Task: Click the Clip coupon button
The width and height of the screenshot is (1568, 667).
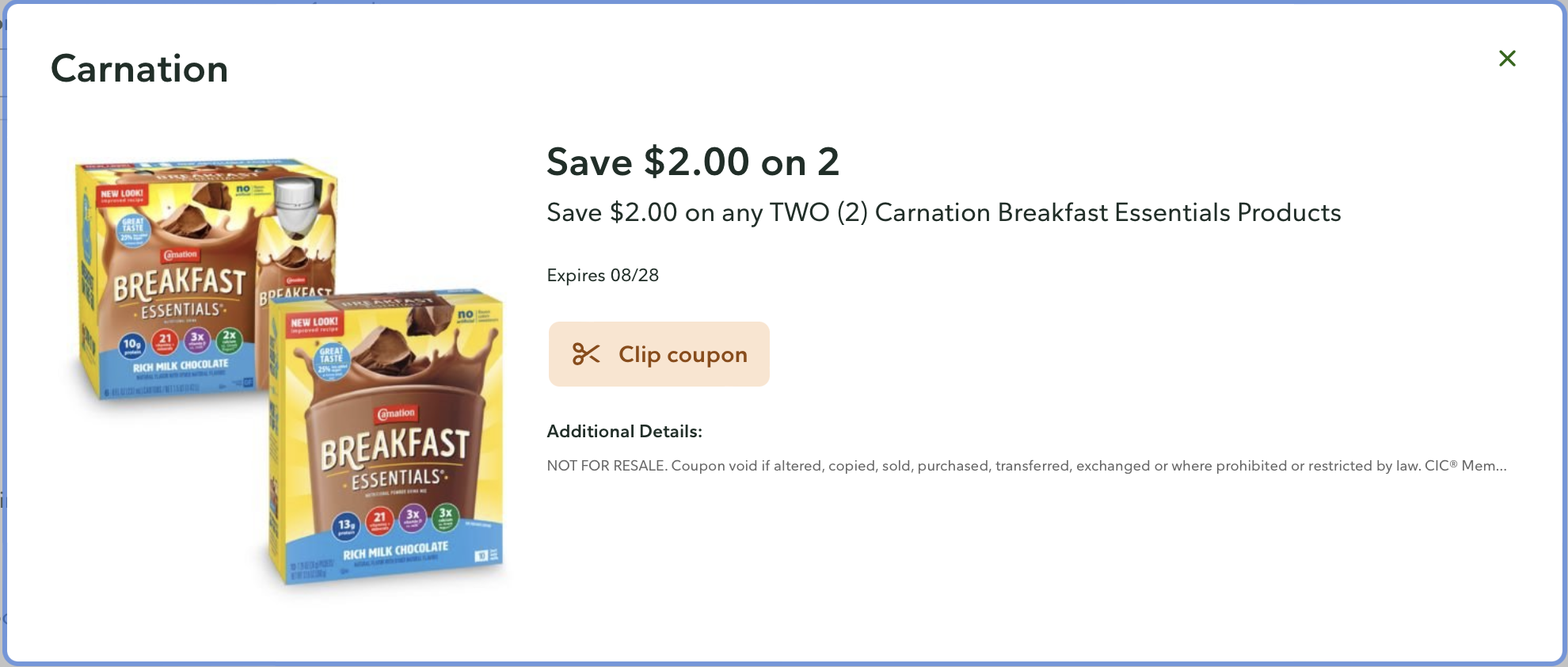Action: 659,354
